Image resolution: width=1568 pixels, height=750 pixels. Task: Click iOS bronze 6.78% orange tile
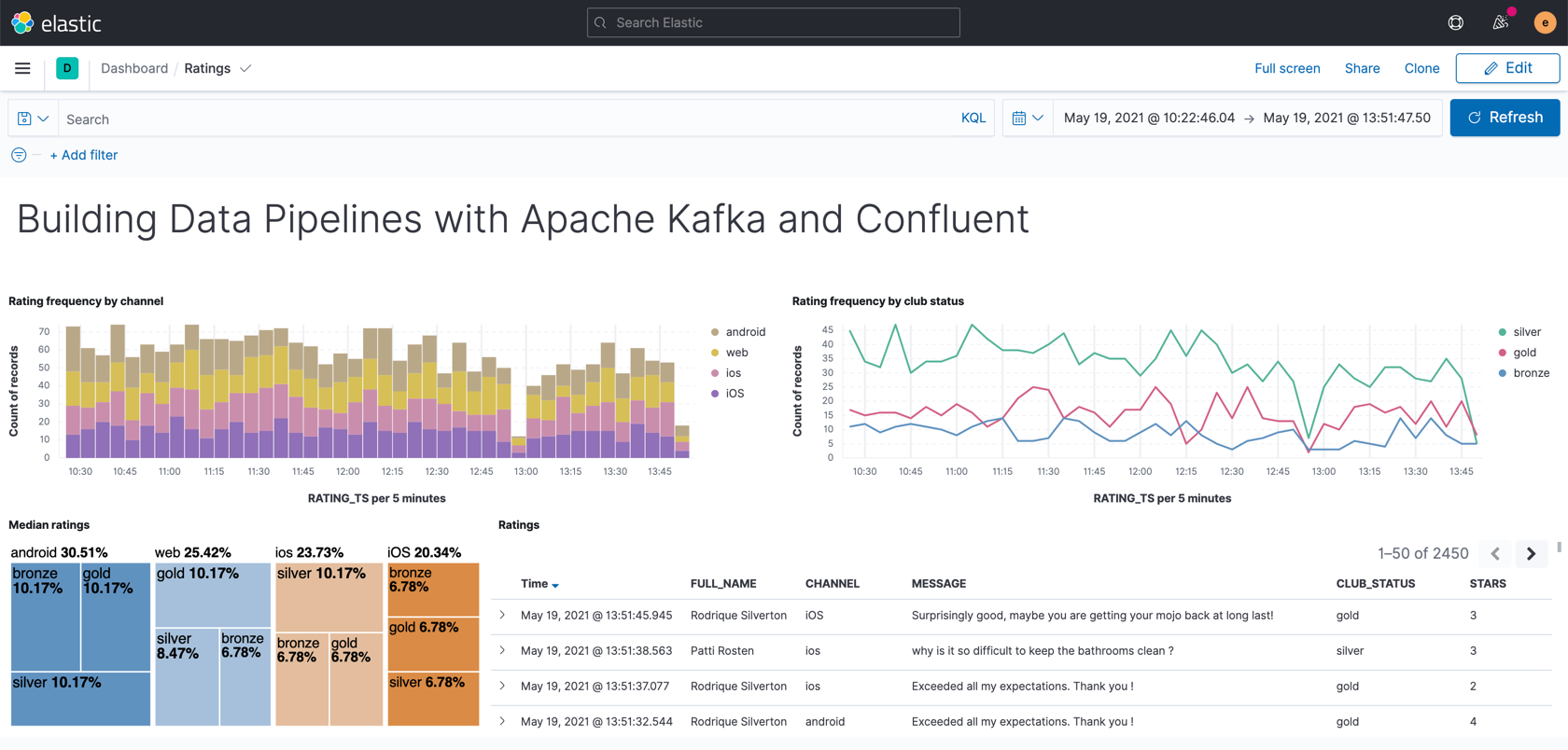tap(433, 590)
